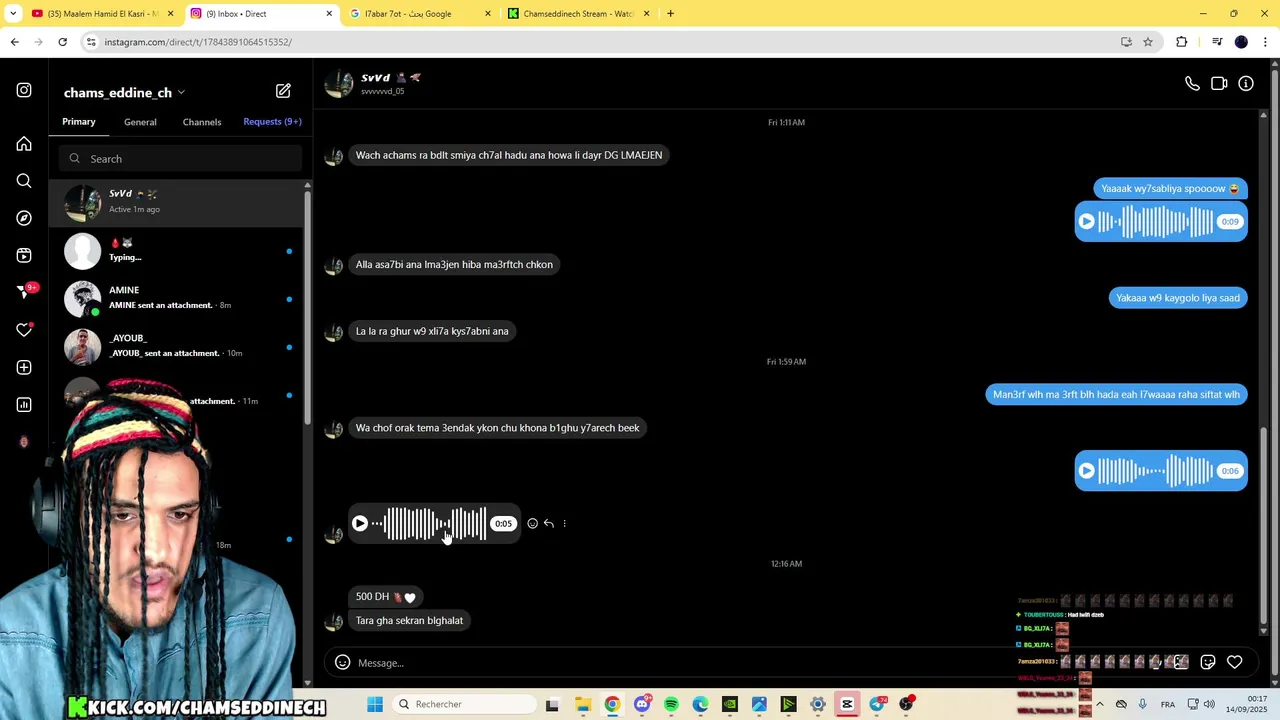Open conversation information icon
This screenshot has height=720, width=1280.
coord(1246,84)
